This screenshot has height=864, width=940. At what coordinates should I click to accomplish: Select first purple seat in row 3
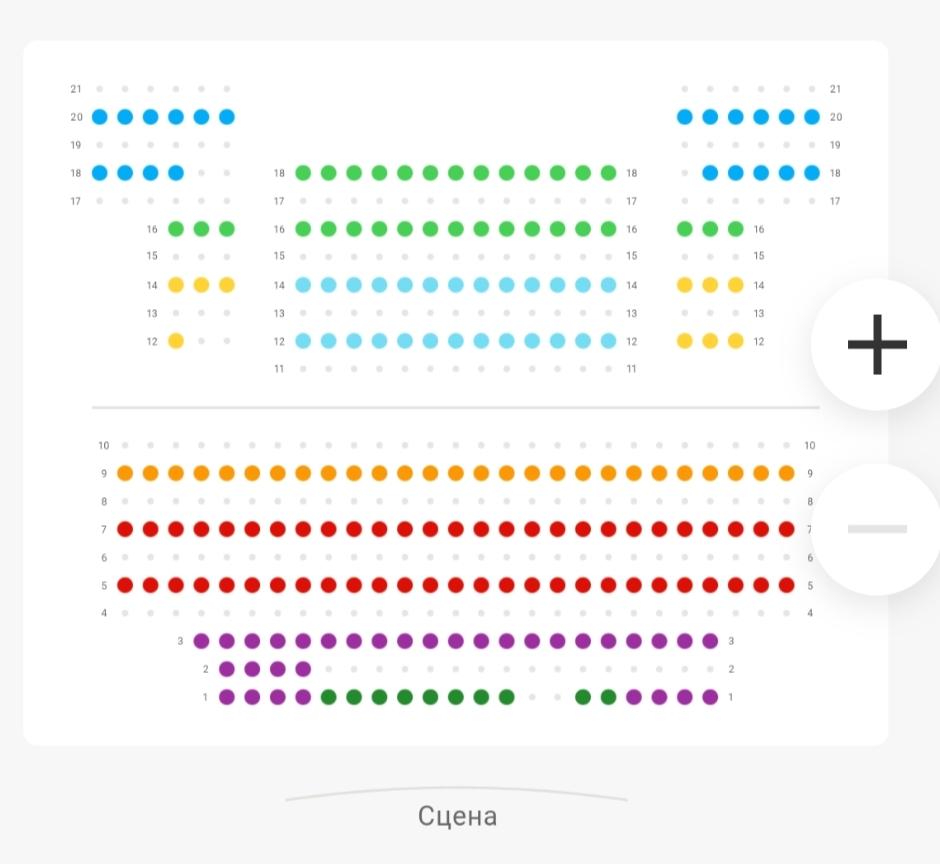point(201,641)
